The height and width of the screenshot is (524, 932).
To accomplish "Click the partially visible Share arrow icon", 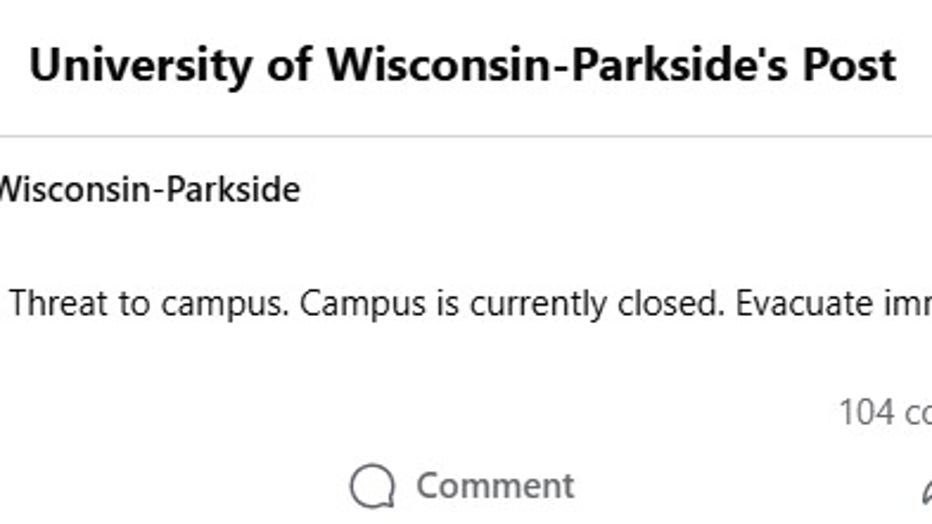I will point(925,489).
